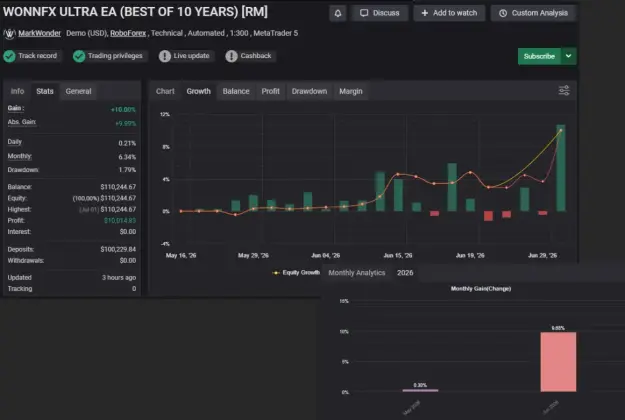This screenshot has height=420, width=625.
Task: Select the Margin chart tab
Action: pyautogui.click(x=351, y=91)
